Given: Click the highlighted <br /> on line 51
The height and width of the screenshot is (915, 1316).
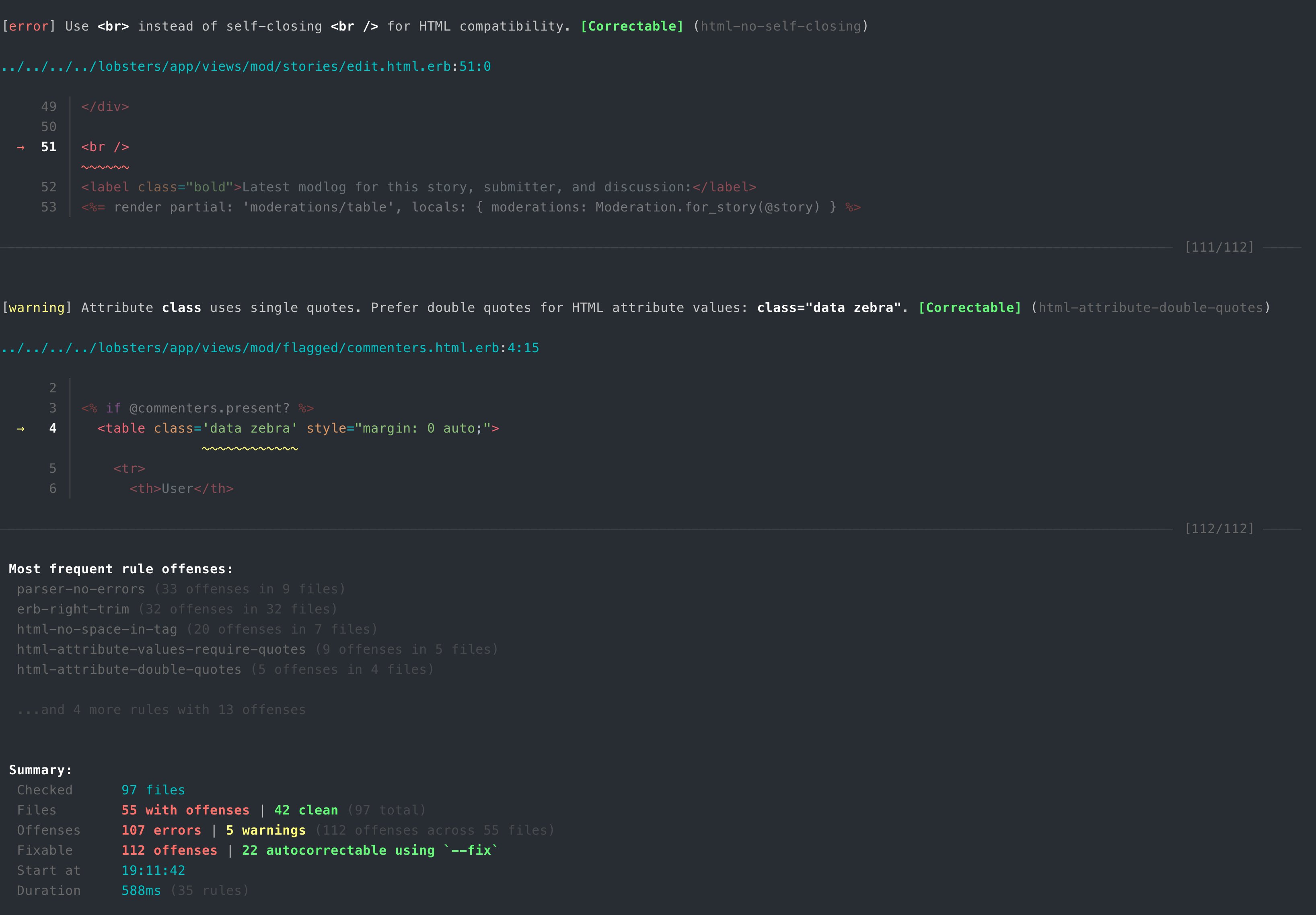Looking at the screenshot, I should [105, 147].
